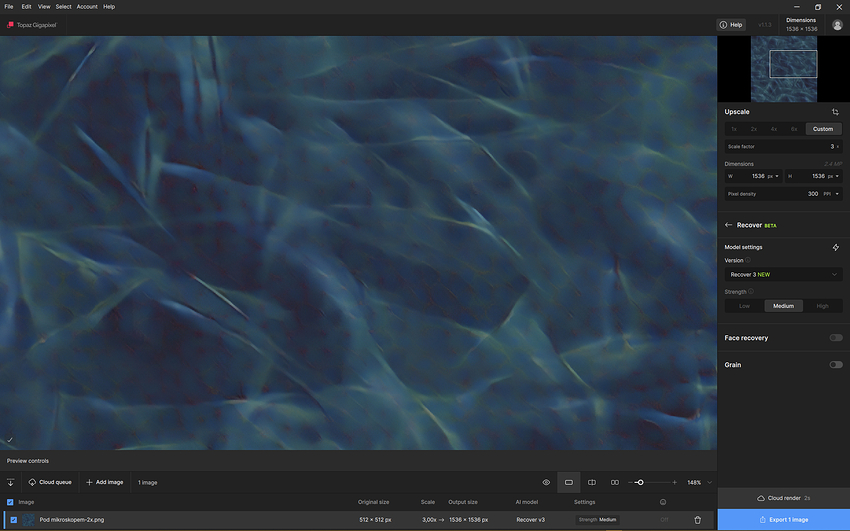Toggle the eye preview visibility icon
Viewport: 850px width, 531px height.
(546, 482)
